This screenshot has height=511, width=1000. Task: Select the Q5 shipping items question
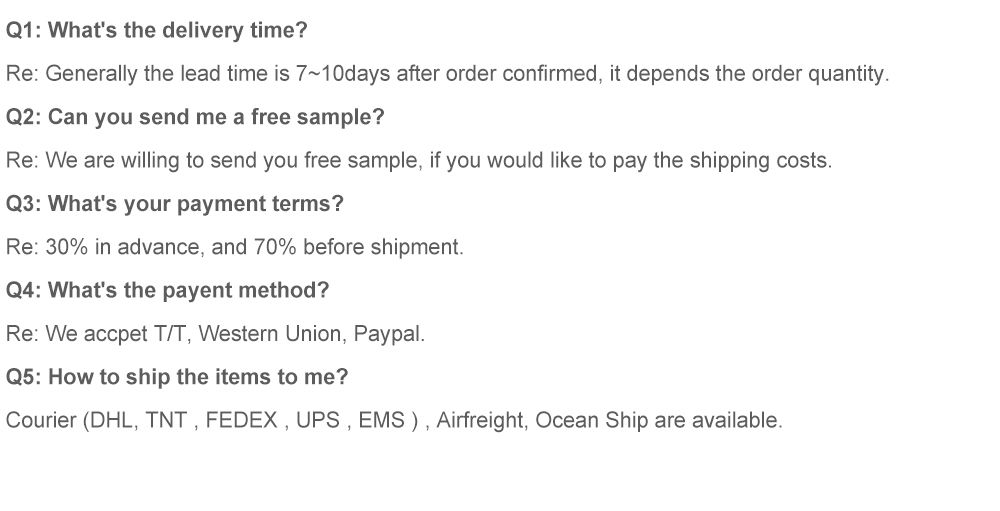(177, 377)
